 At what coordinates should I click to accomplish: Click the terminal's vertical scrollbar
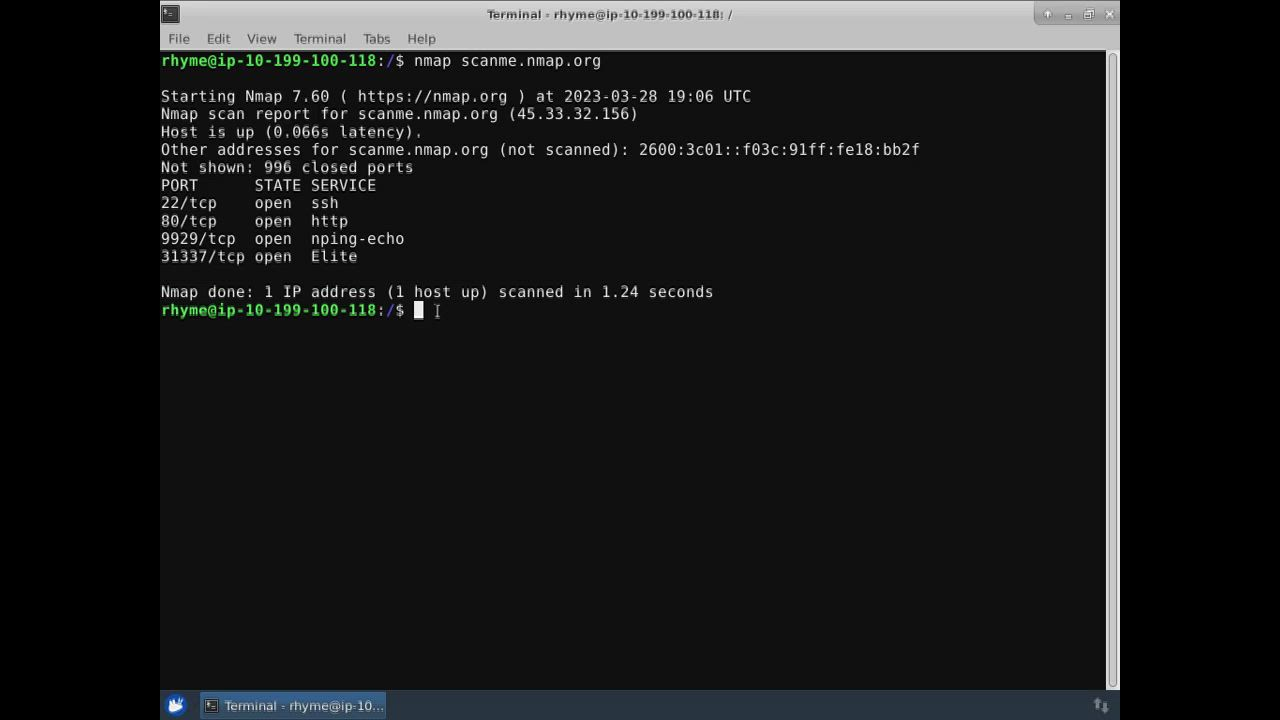[1112, 370]
